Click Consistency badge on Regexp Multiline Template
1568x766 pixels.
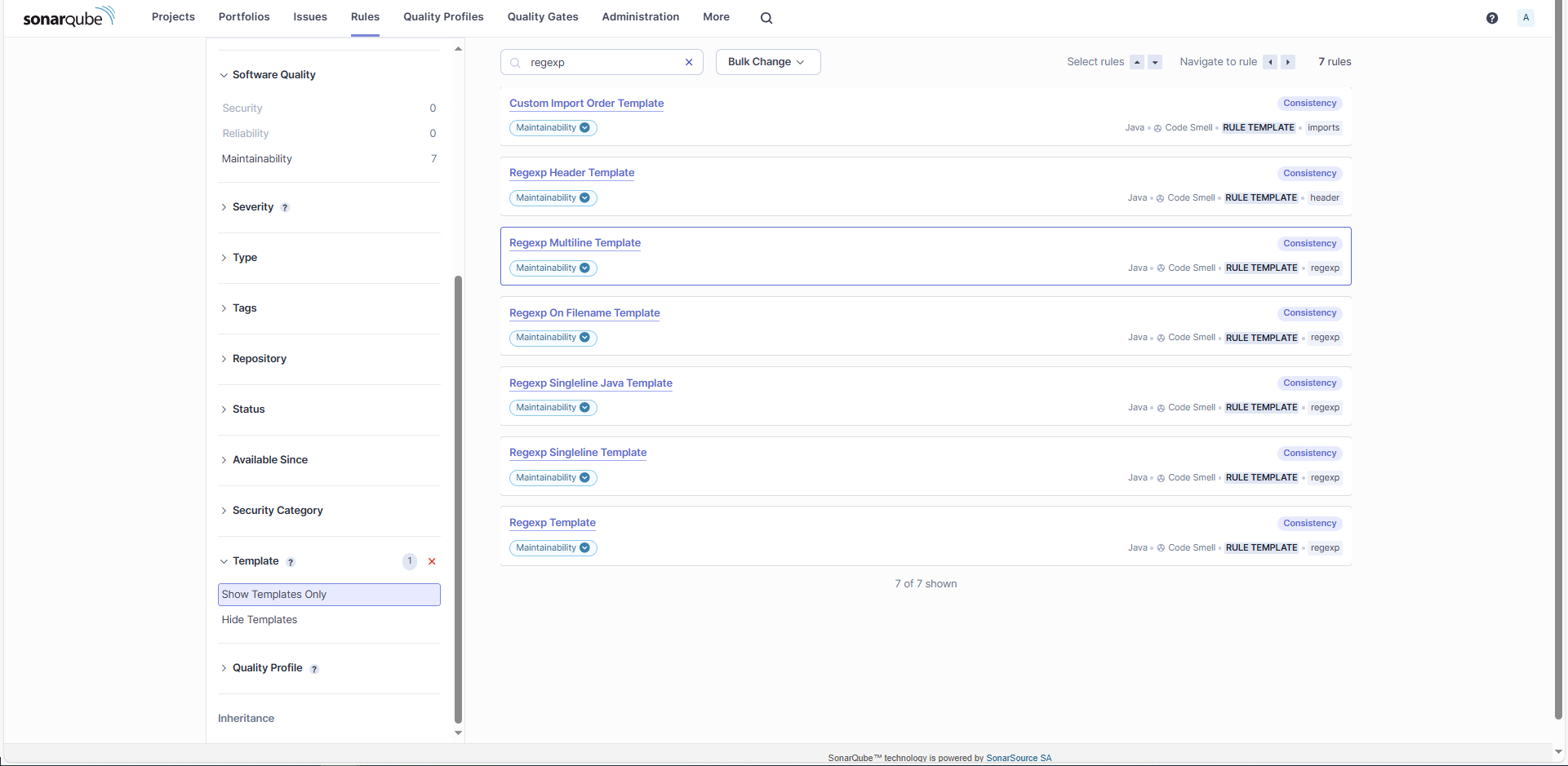tap(1310, 244)
